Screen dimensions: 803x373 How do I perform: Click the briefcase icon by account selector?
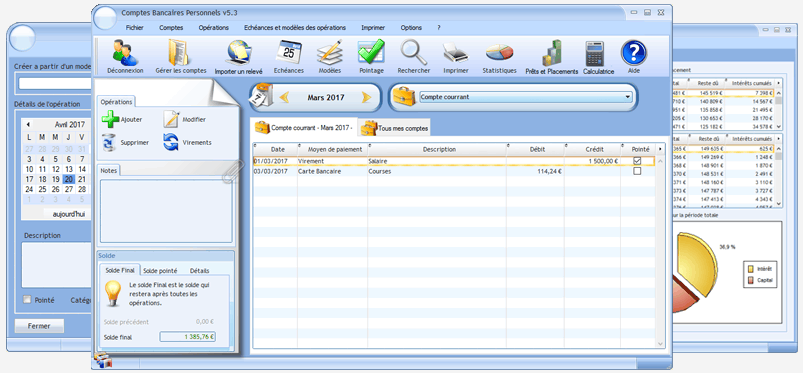(x=404, y=96)
